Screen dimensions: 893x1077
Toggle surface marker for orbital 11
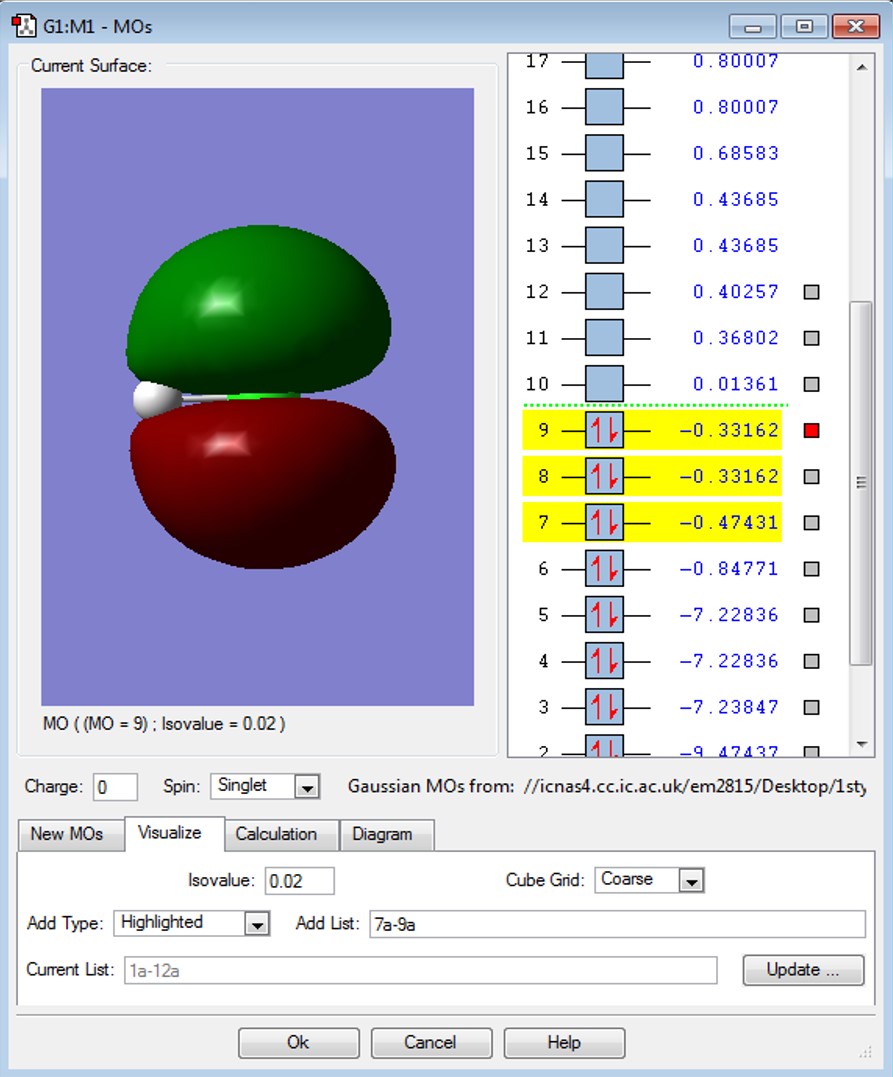[811, 338]
